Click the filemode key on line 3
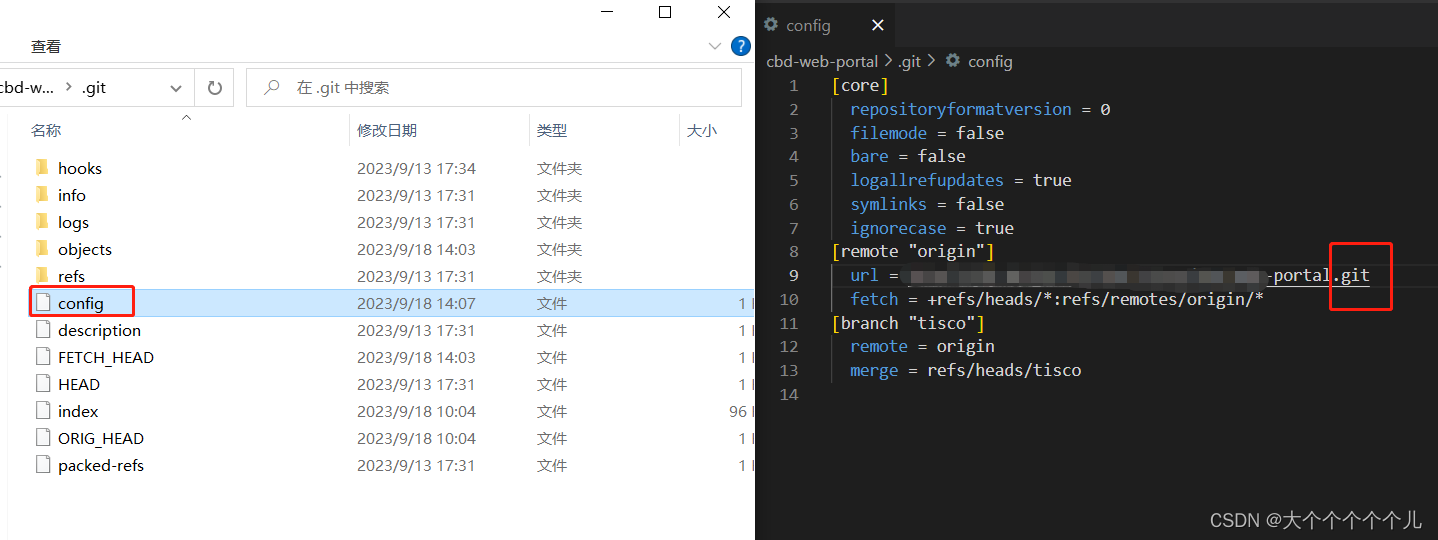The height and width of the screenshot is (540, 1438). tap(889, 133)
